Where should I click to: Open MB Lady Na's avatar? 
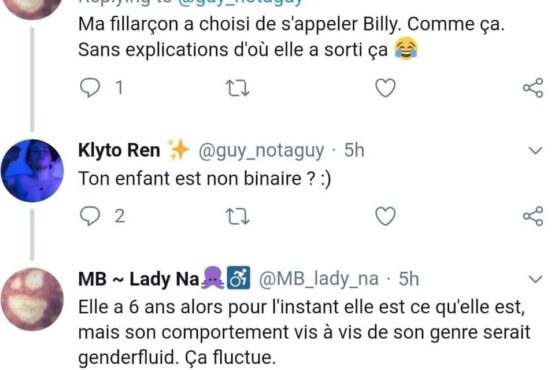click(x=32, y=299)
